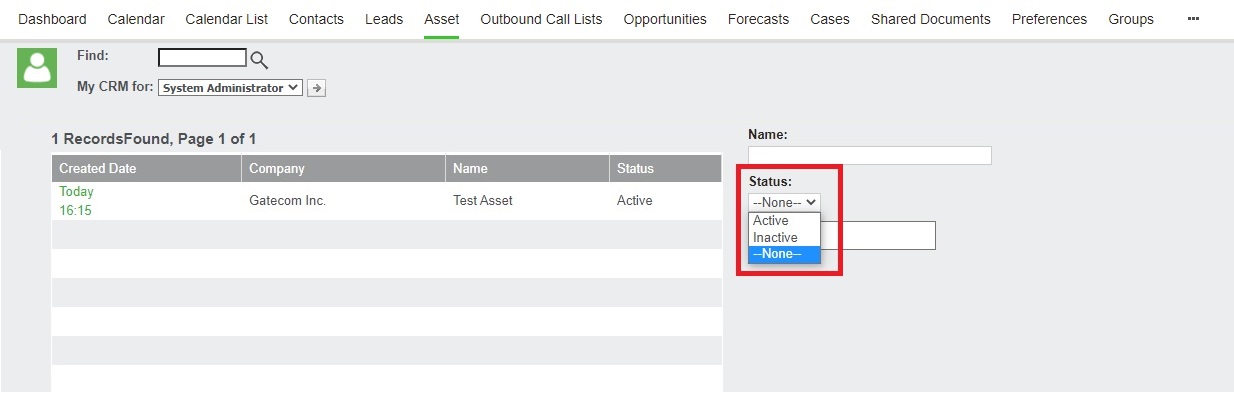Go to the Dashboard tab
1234x394 pixels.
point(53,19)
